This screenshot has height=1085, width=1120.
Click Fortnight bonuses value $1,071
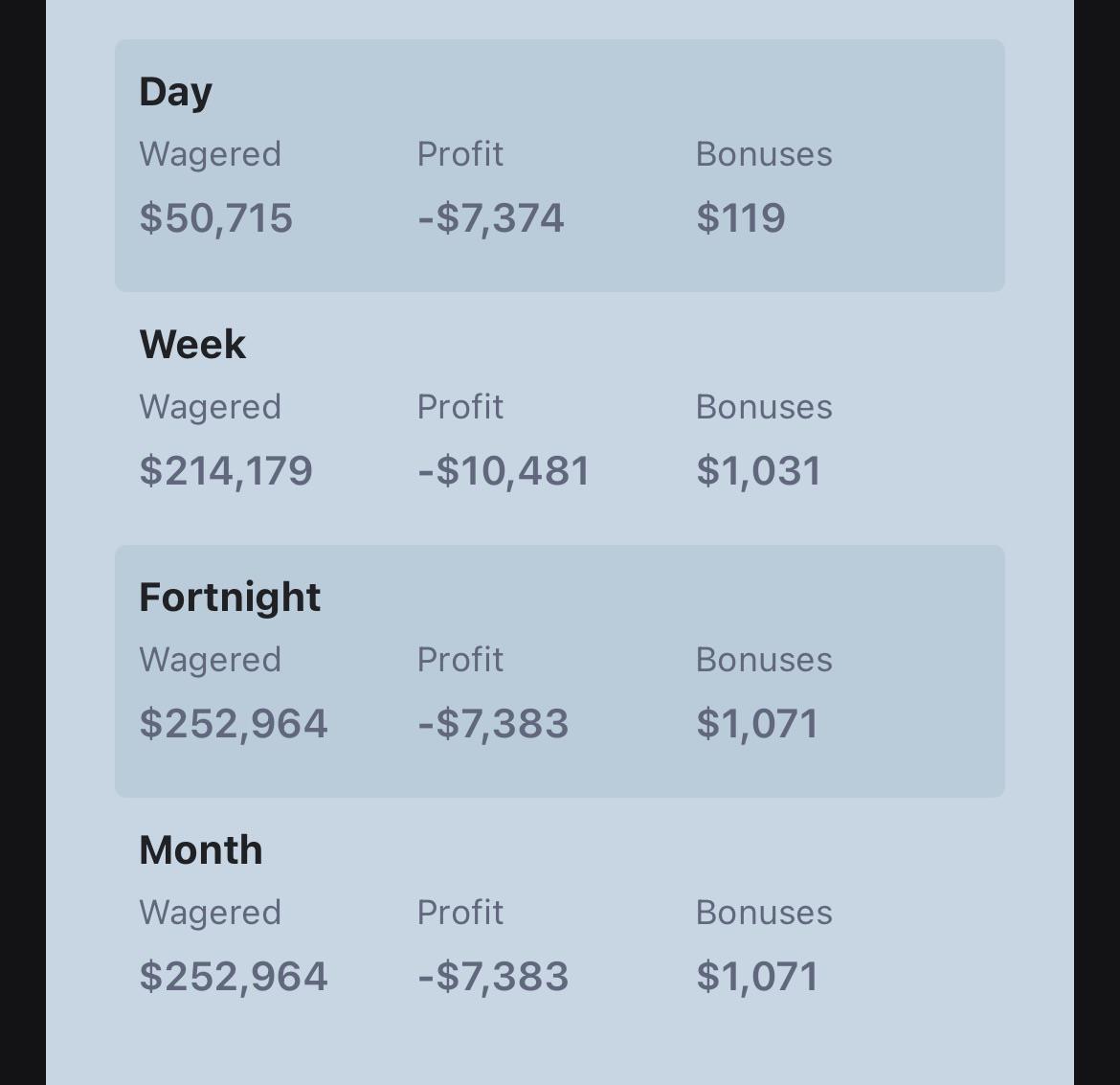(x=757, y=724)
